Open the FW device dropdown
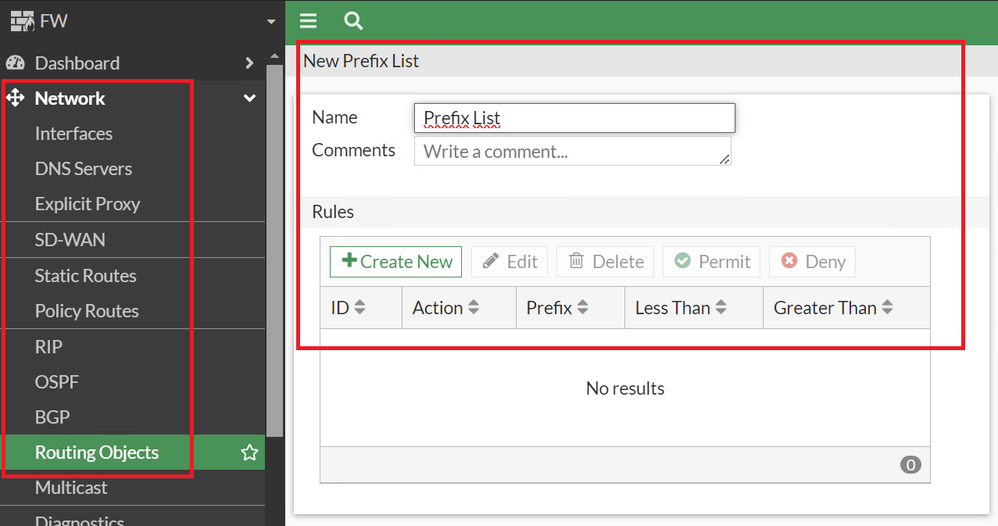Viewport: 998px width, 526px height. (x=270, y=21)
